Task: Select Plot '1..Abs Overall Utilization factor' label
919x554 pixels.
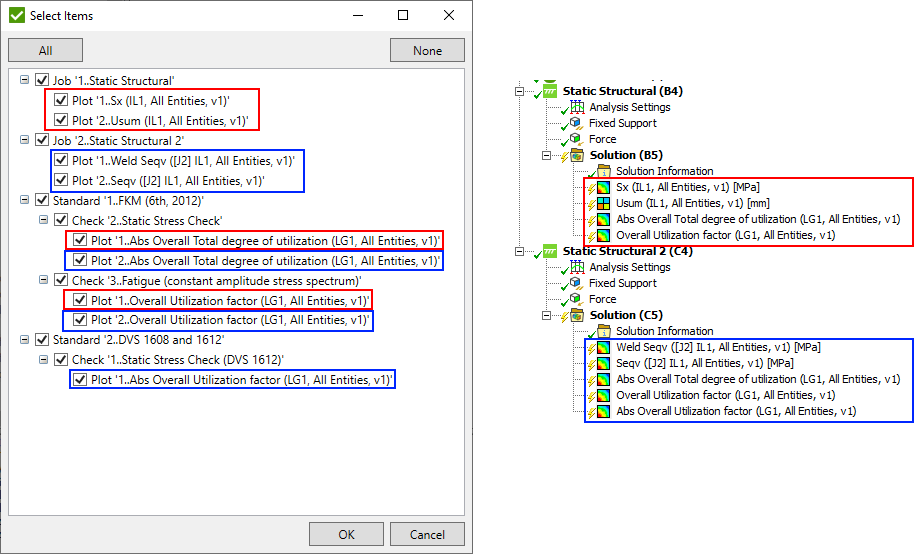Action: (x=240, y=380)
